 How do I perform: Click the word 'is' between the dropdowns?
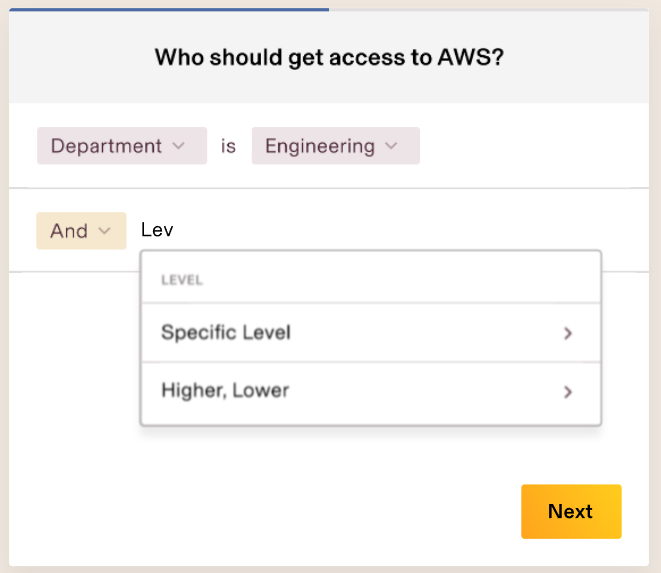click(x=228, y=146)
